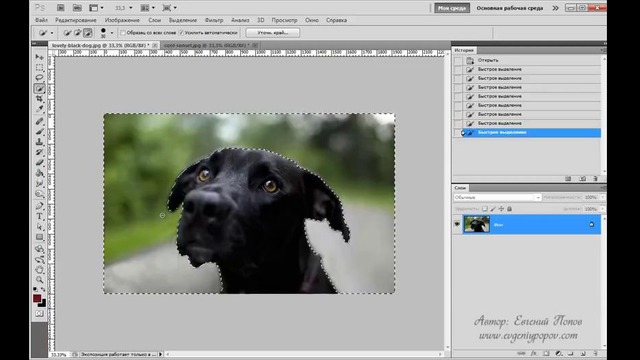640x360 pixels.
Task: Open the Выделение menu
Action: click(x=183, y=20)
